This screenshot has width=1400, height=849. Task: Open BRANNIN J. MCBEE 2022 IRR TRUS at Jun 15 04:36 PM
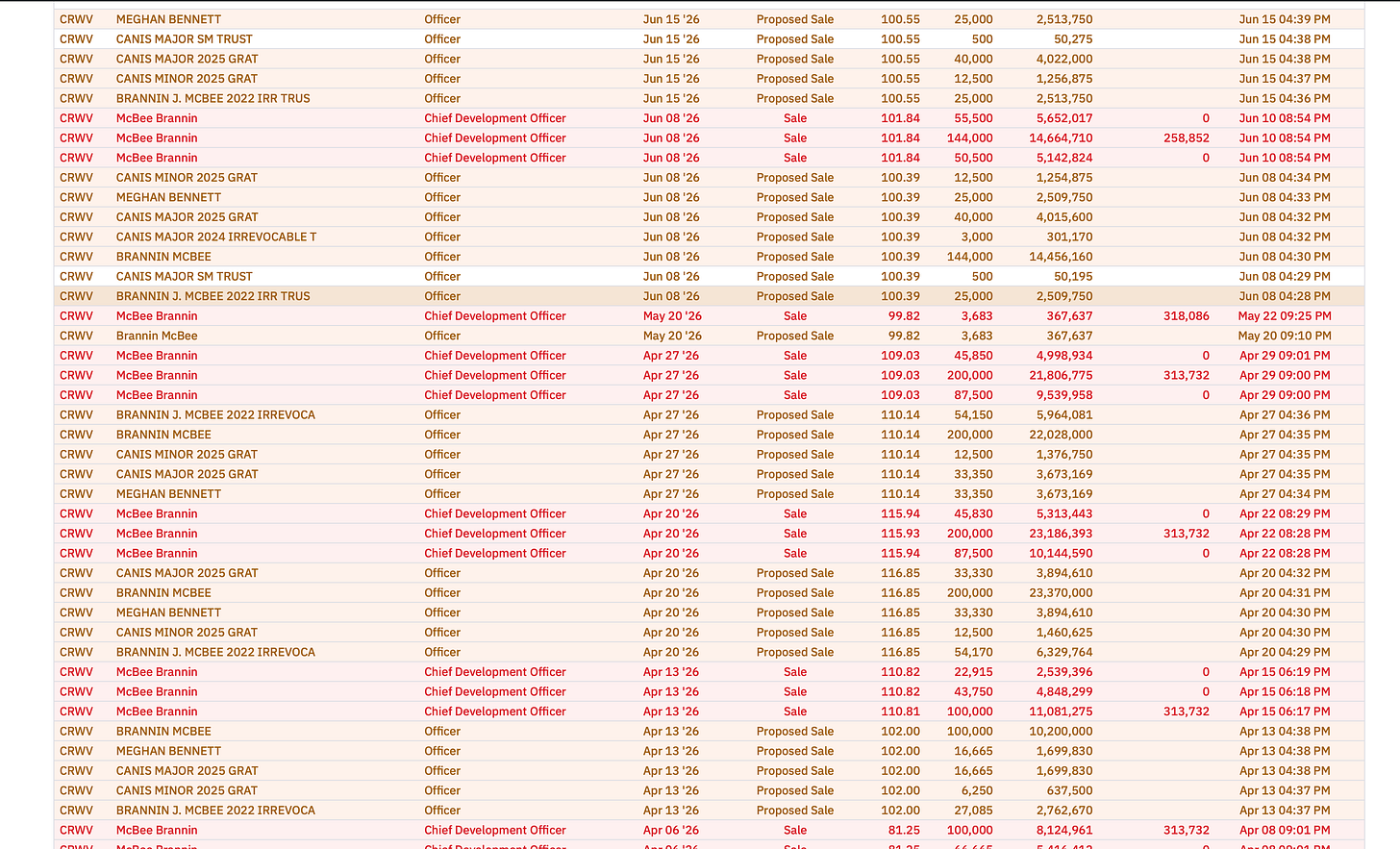tap(213, 98)
